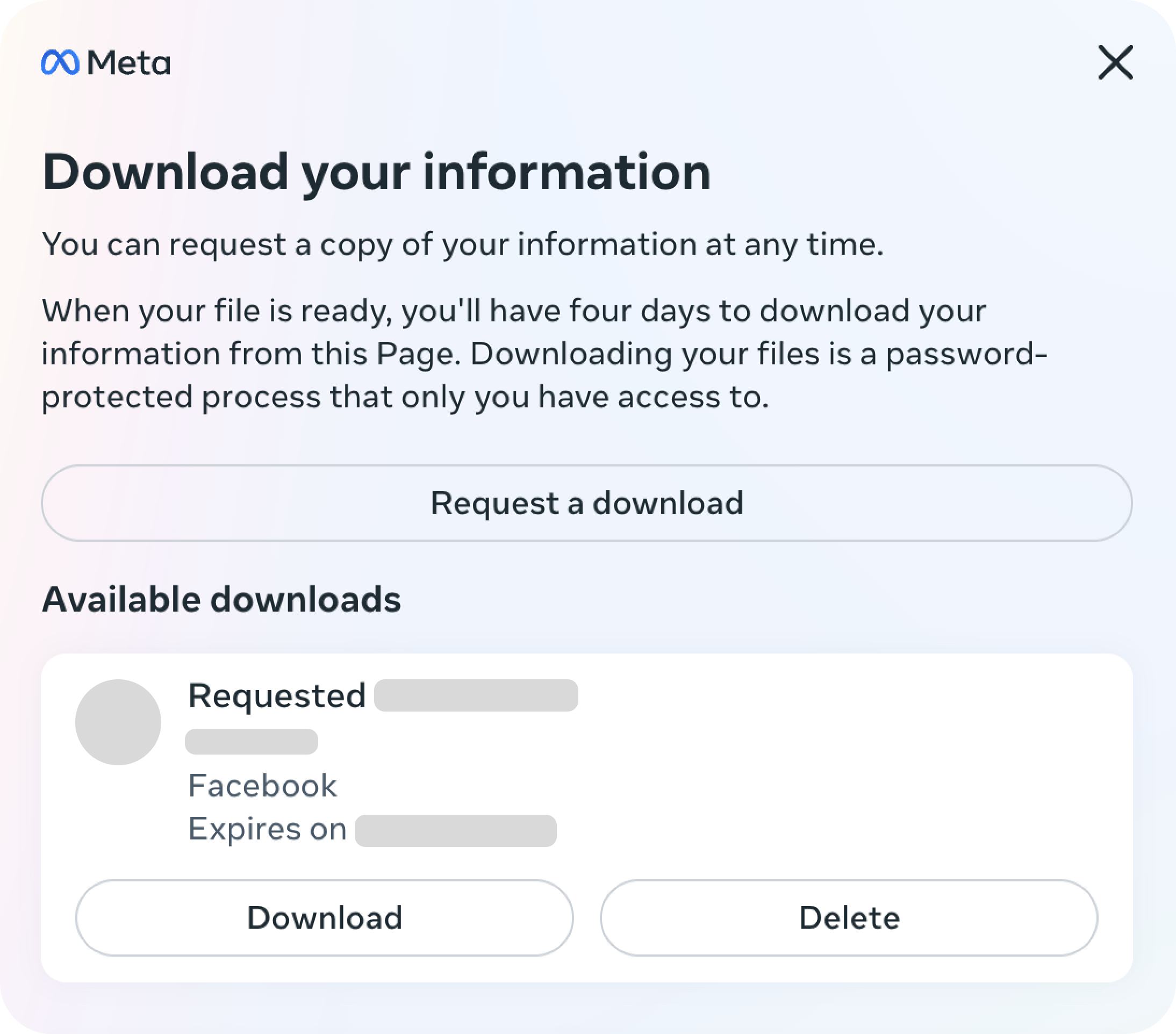This screenshot has height=1034, width=1176.
Task: Click the Meta infinity logo icon
Action: click(60, 62)
